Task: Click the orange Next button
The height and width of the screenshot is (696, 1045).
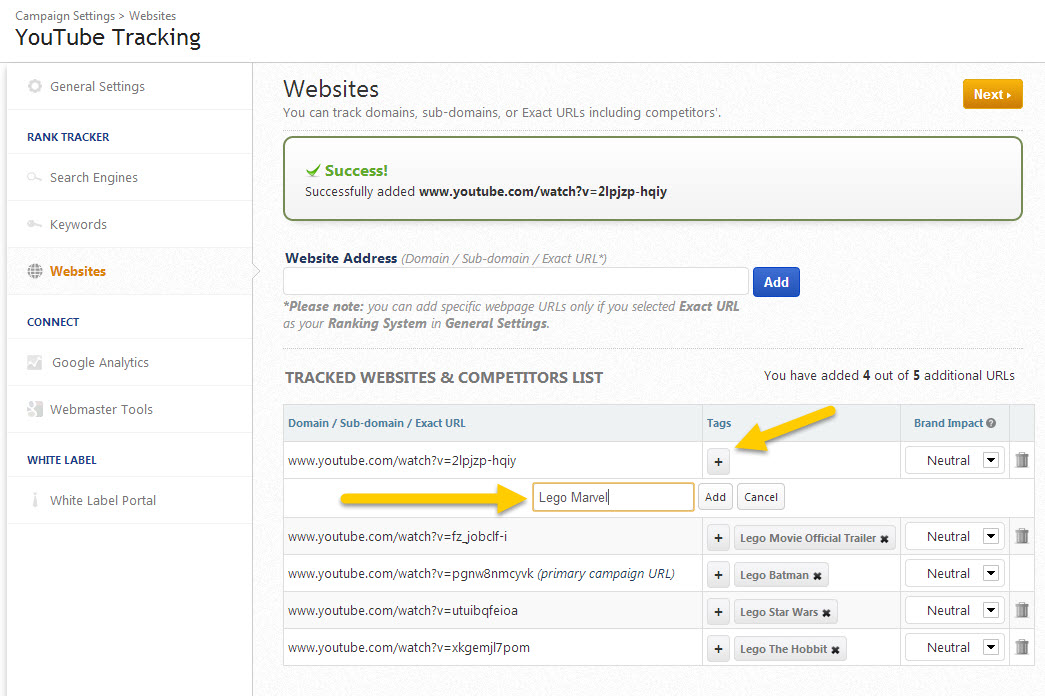Action: (992, 94)
